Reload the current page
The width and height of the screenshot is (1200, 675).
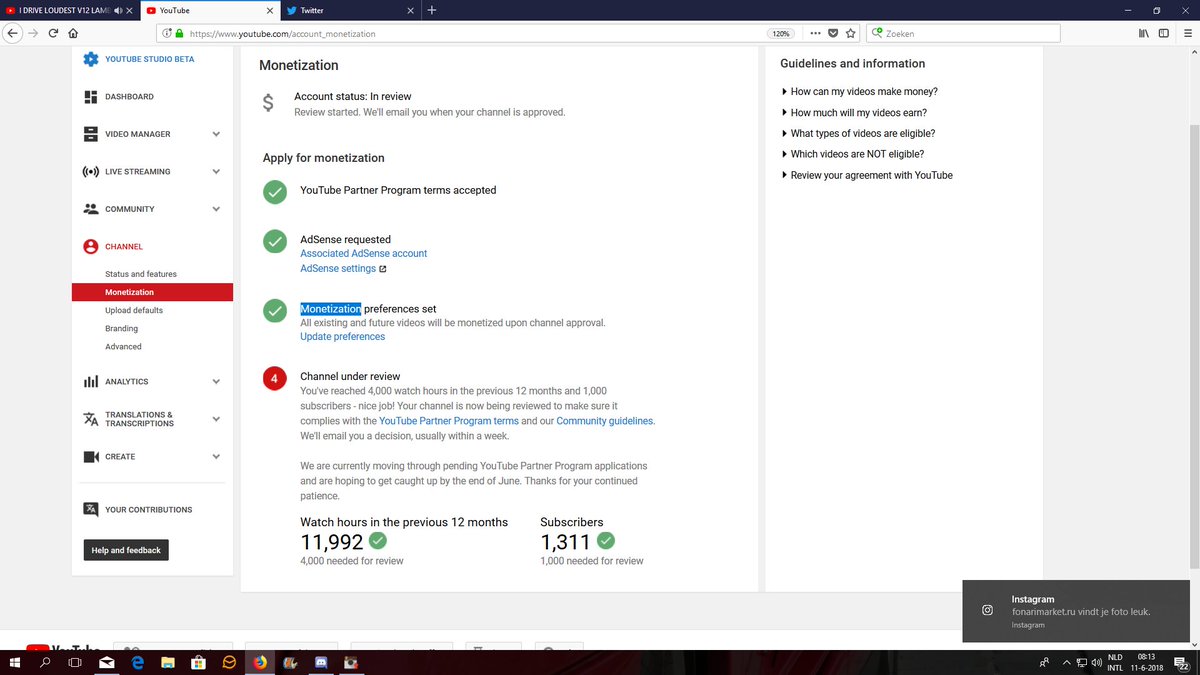(x=53, y=33)
